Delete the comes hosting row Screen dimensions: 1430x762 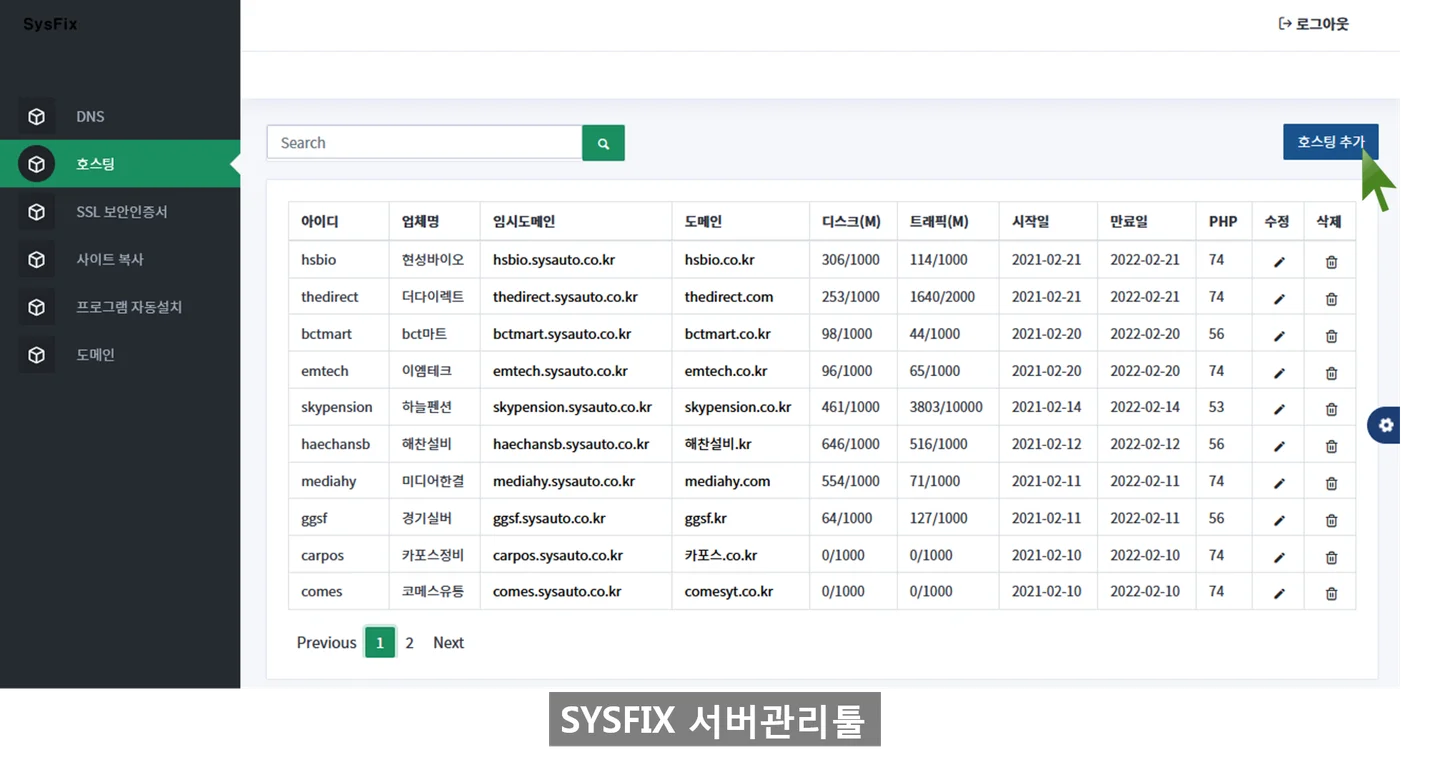tap(1331, 593)
